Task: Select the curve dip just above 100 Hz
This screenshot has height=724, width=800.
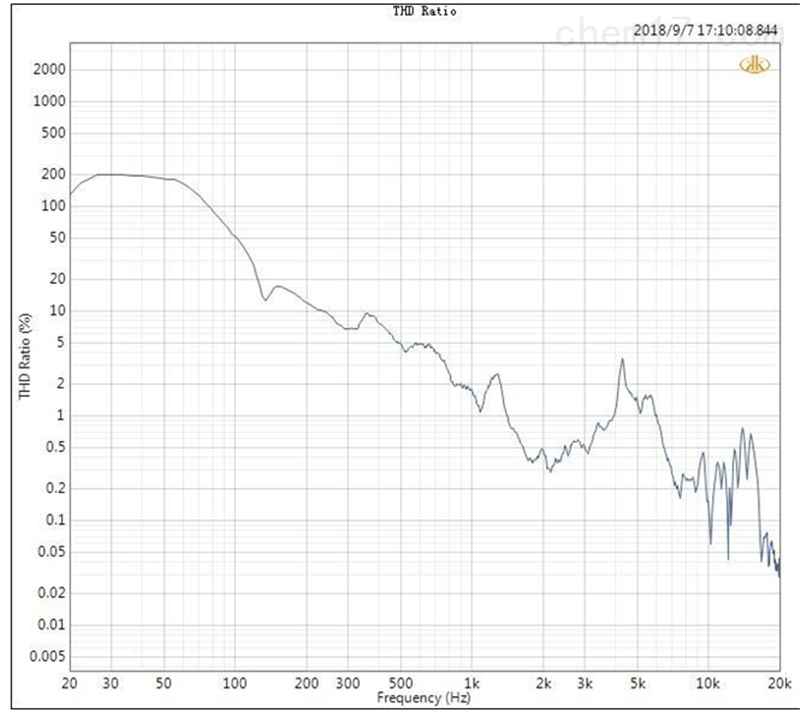Action: 265,298
